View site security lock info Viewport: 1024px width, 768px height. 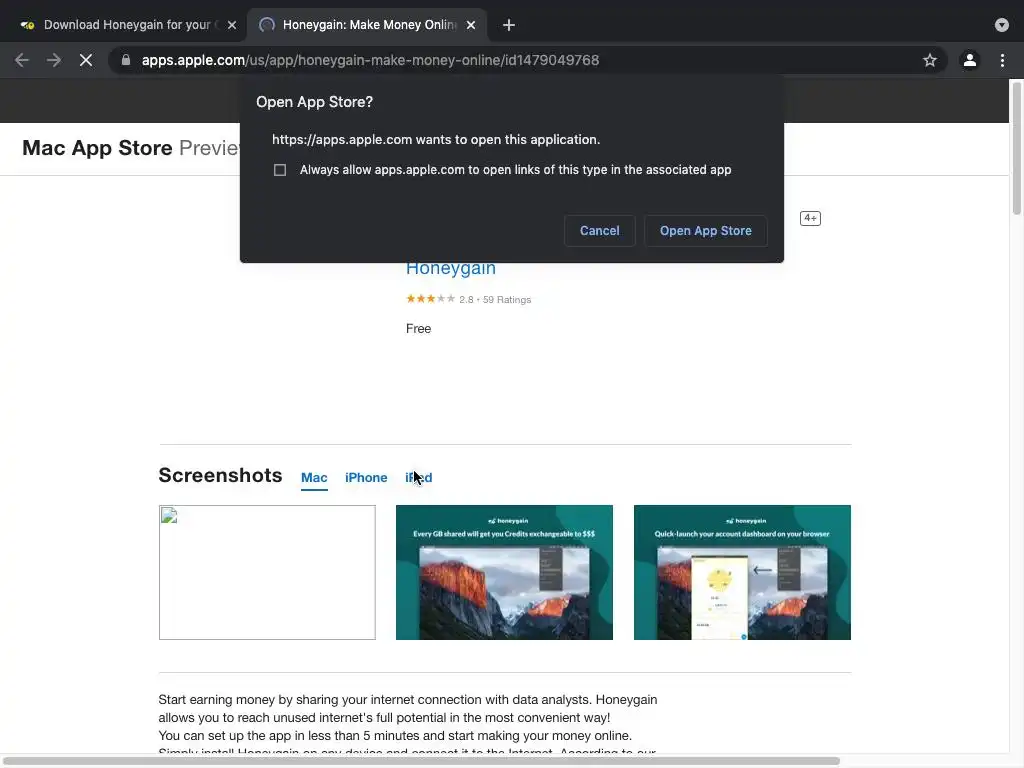[x=126, y=60]
